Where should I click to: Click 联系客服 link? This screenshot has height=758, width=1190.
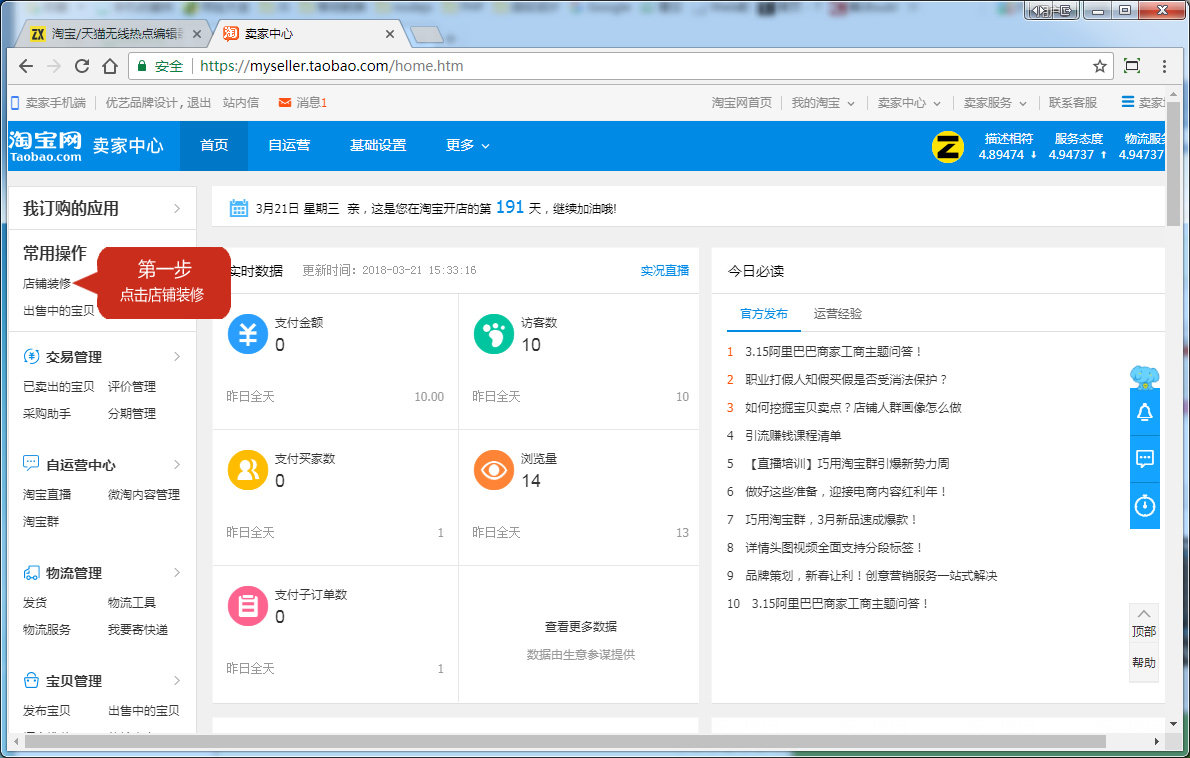click(x=1073, y=102)
